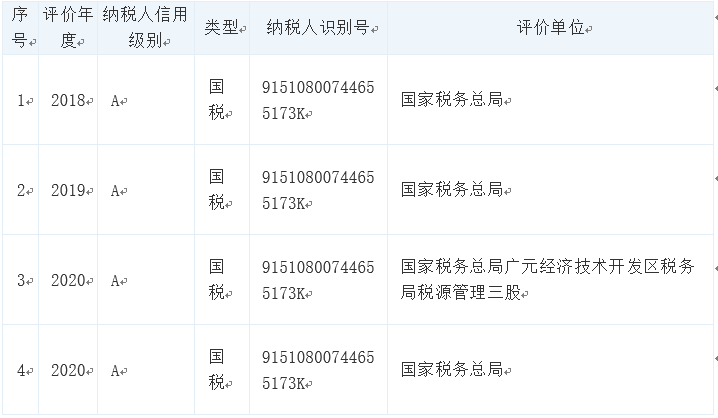The width and height of the screenshot is (718, 418).
Task: Click 国家税务总局 in the 2018 row
Action: (x=451, y=100)
